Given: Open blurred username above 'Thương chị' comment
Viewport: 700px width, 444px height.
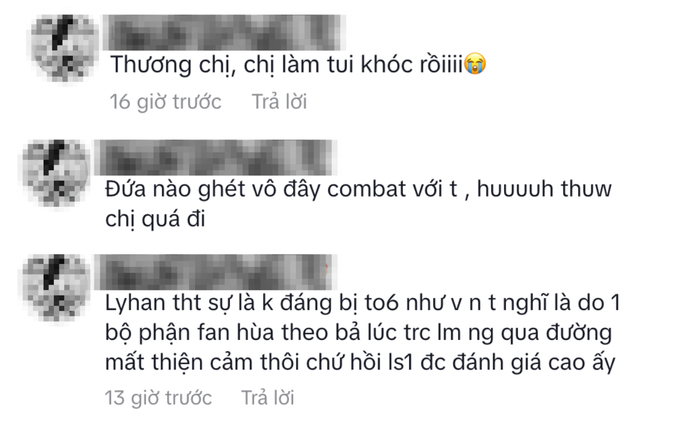Looking at the screenshot, I should point(222,32).
